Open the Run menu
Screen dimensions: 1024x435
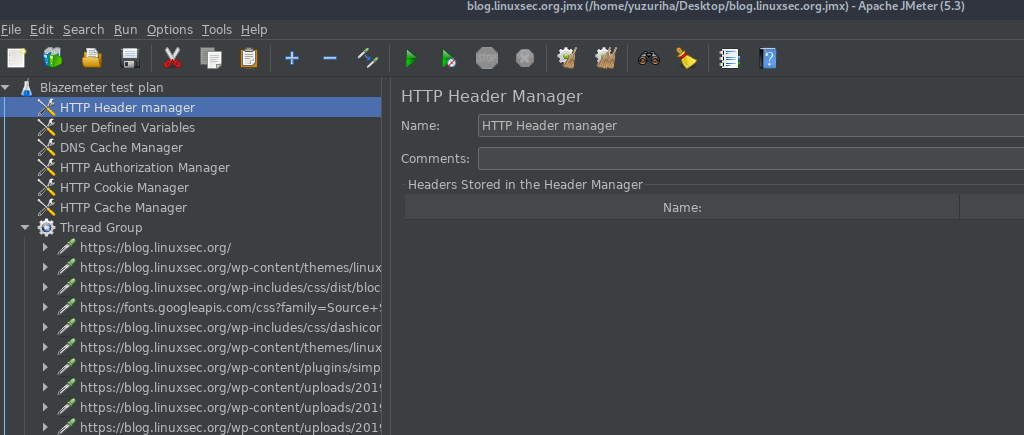point(125,29)
